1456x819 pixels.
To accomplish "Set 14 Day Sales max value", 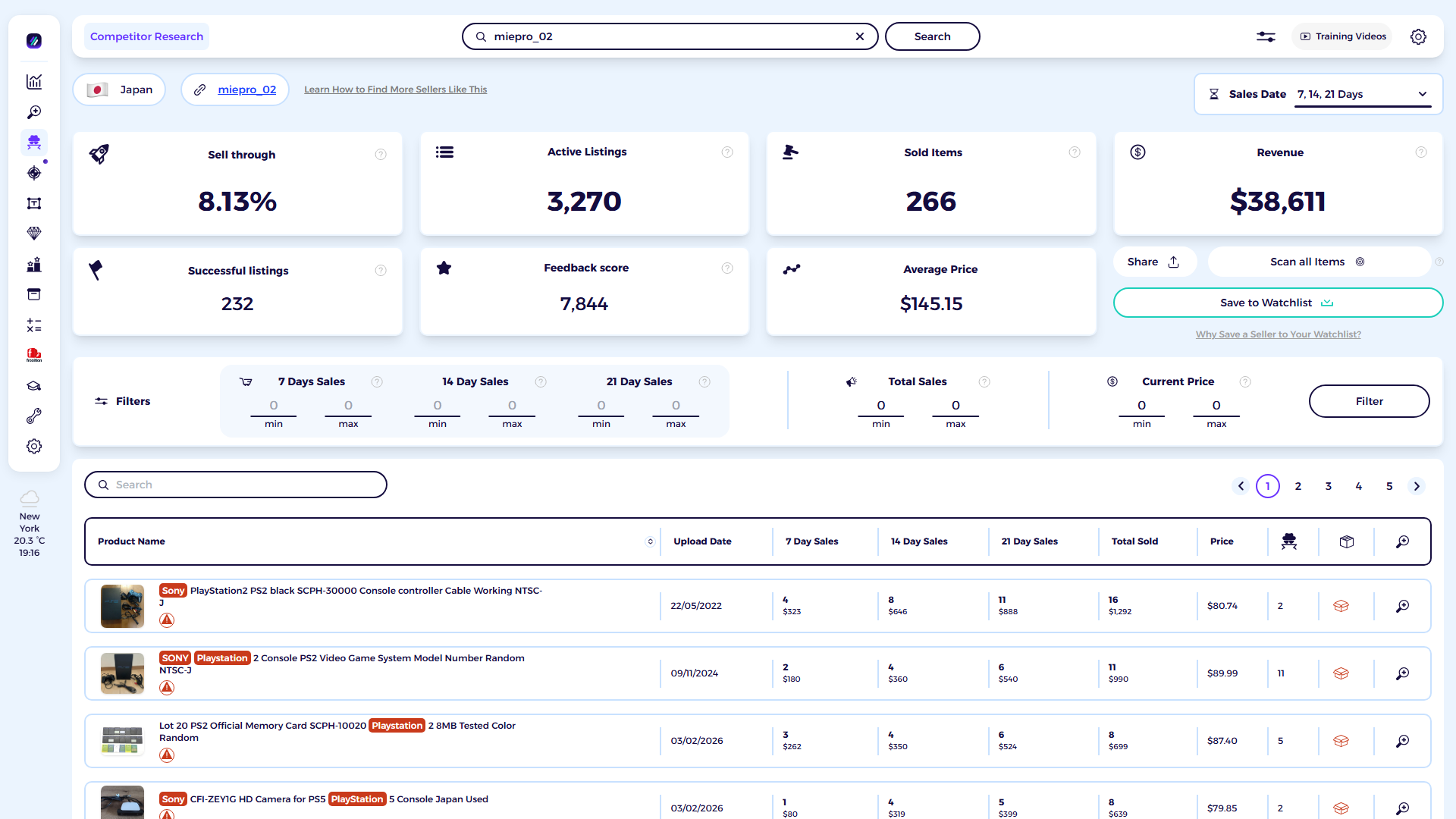I will (x=512, y=406).
